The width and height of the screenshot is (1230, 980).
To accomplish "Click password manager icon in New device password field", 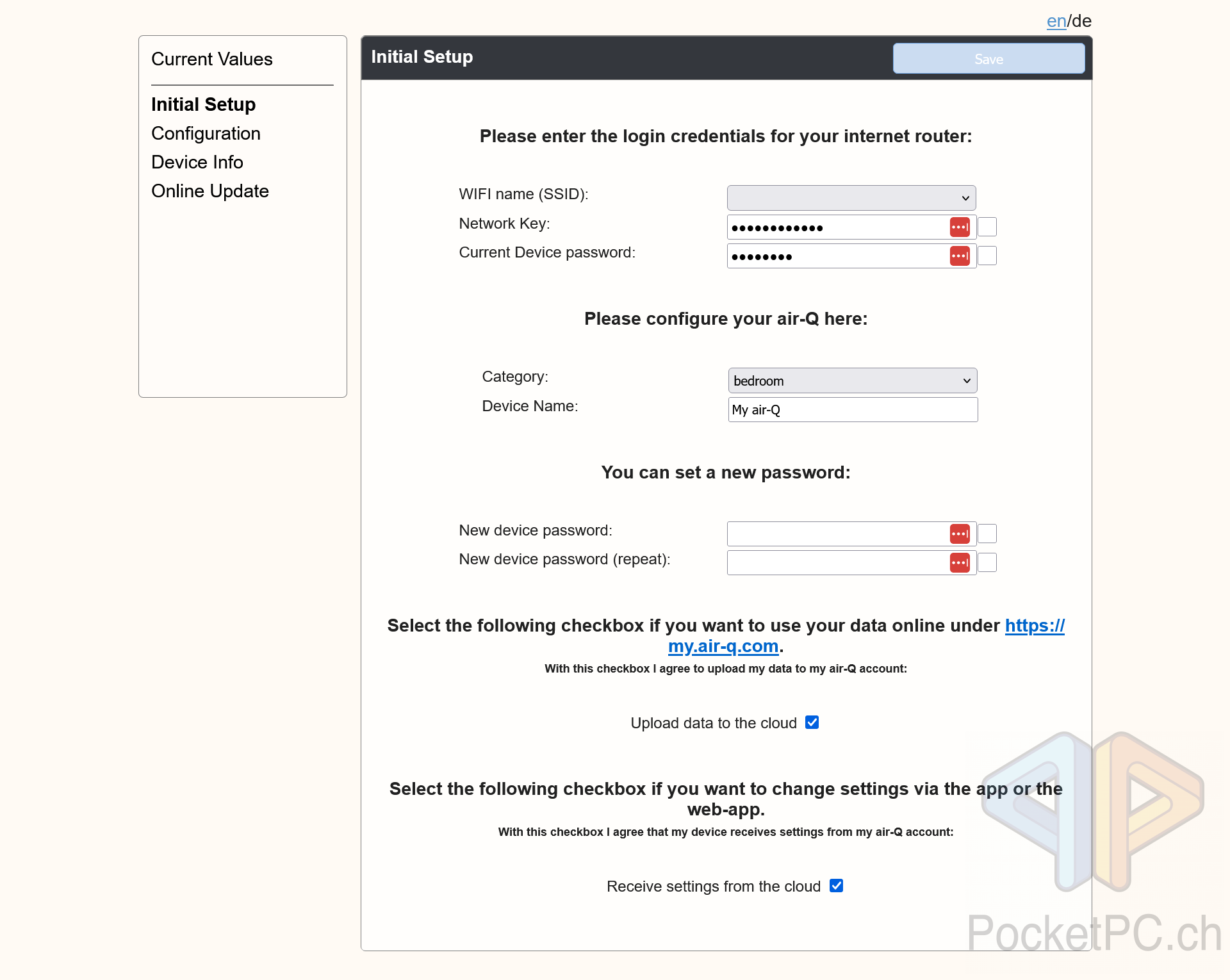I will (959, 534).
